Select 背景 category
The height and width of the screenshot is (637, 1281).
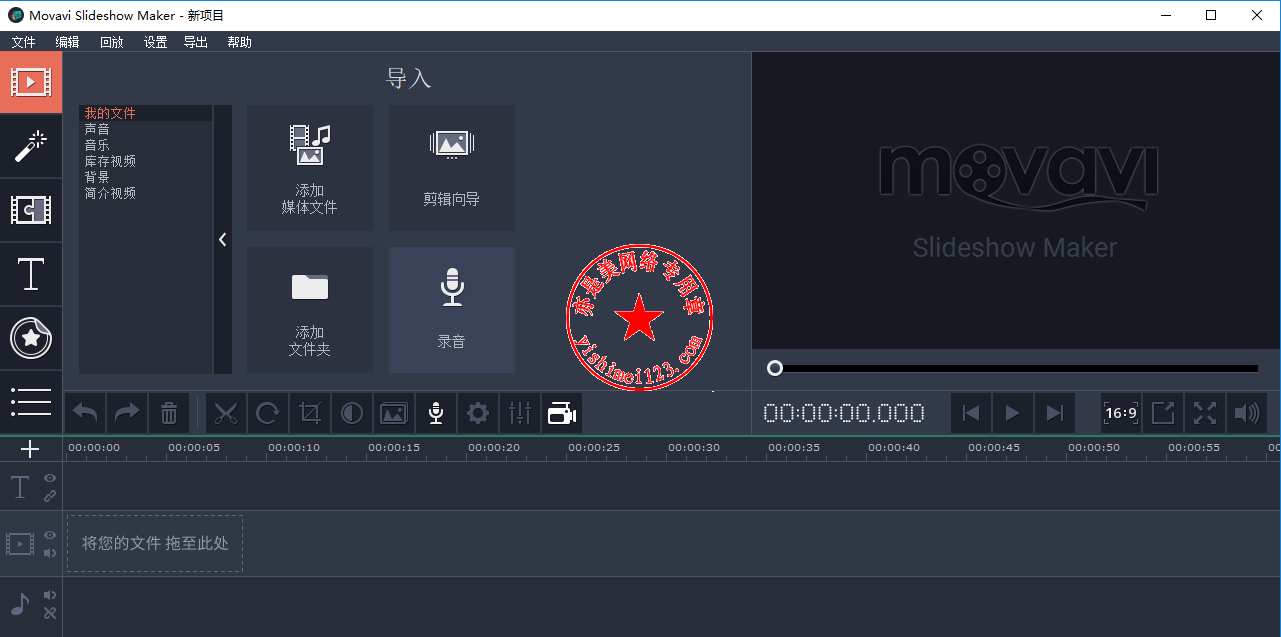(146, 177)
